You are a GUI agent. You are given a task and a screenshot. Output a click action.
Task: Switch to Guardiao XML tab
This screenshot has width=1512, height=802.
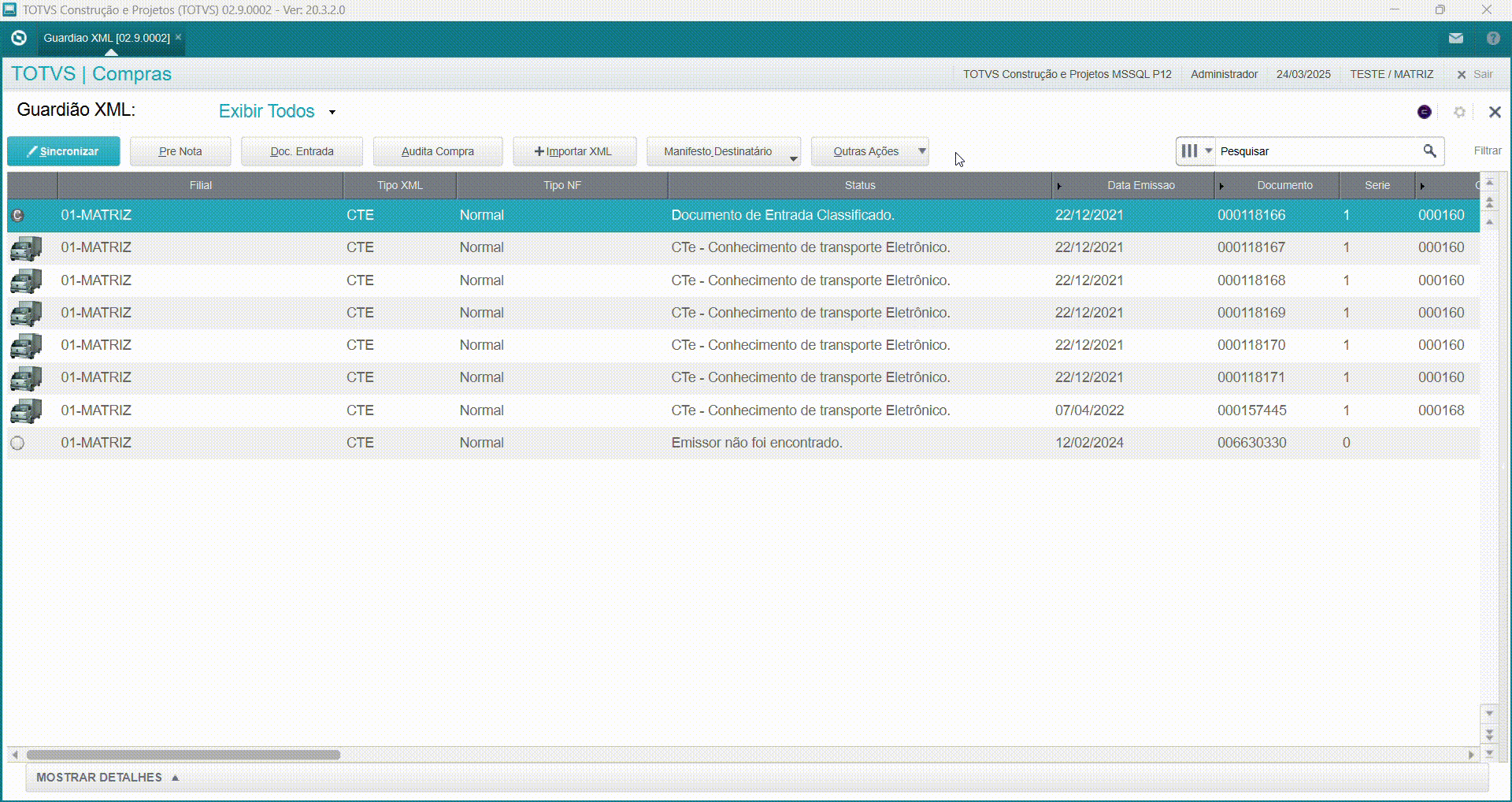(107, 38)
